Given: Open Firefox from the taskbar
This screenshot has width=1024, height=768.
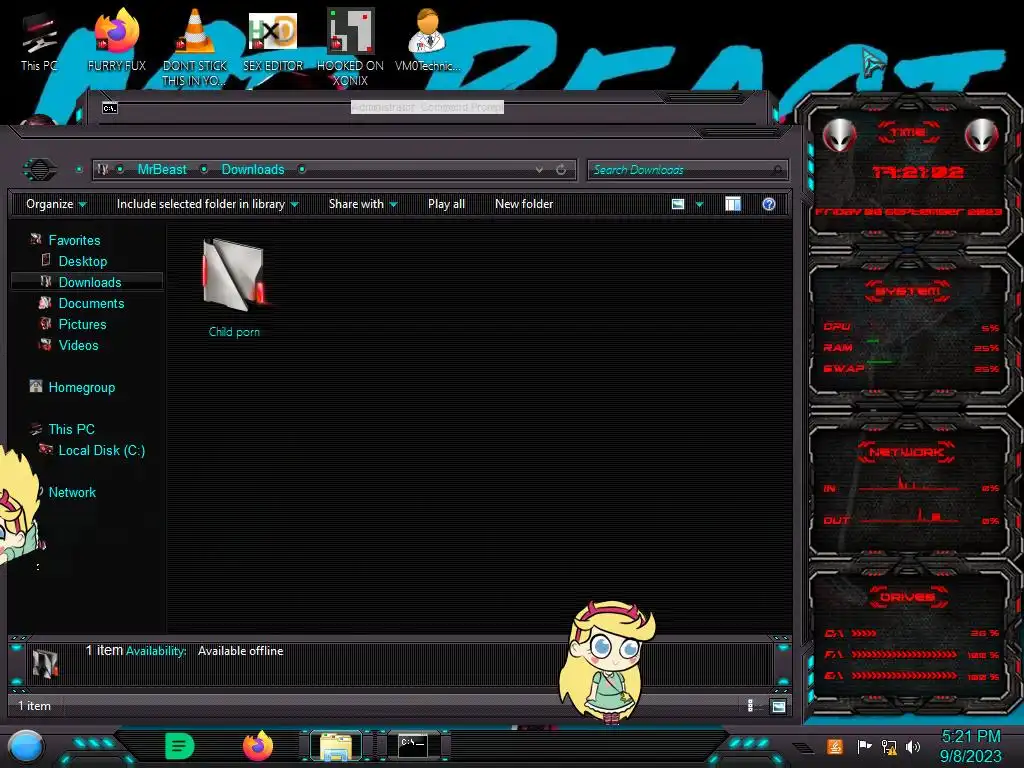Looking at the screenshot, I should (258, 746).
